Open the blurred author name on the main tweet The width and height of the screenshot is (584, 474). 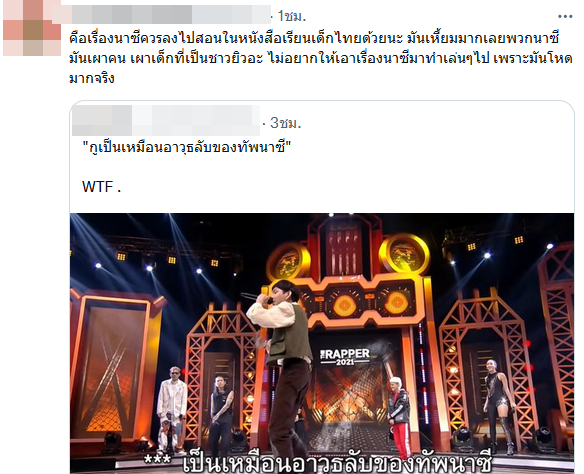(166, 15)
